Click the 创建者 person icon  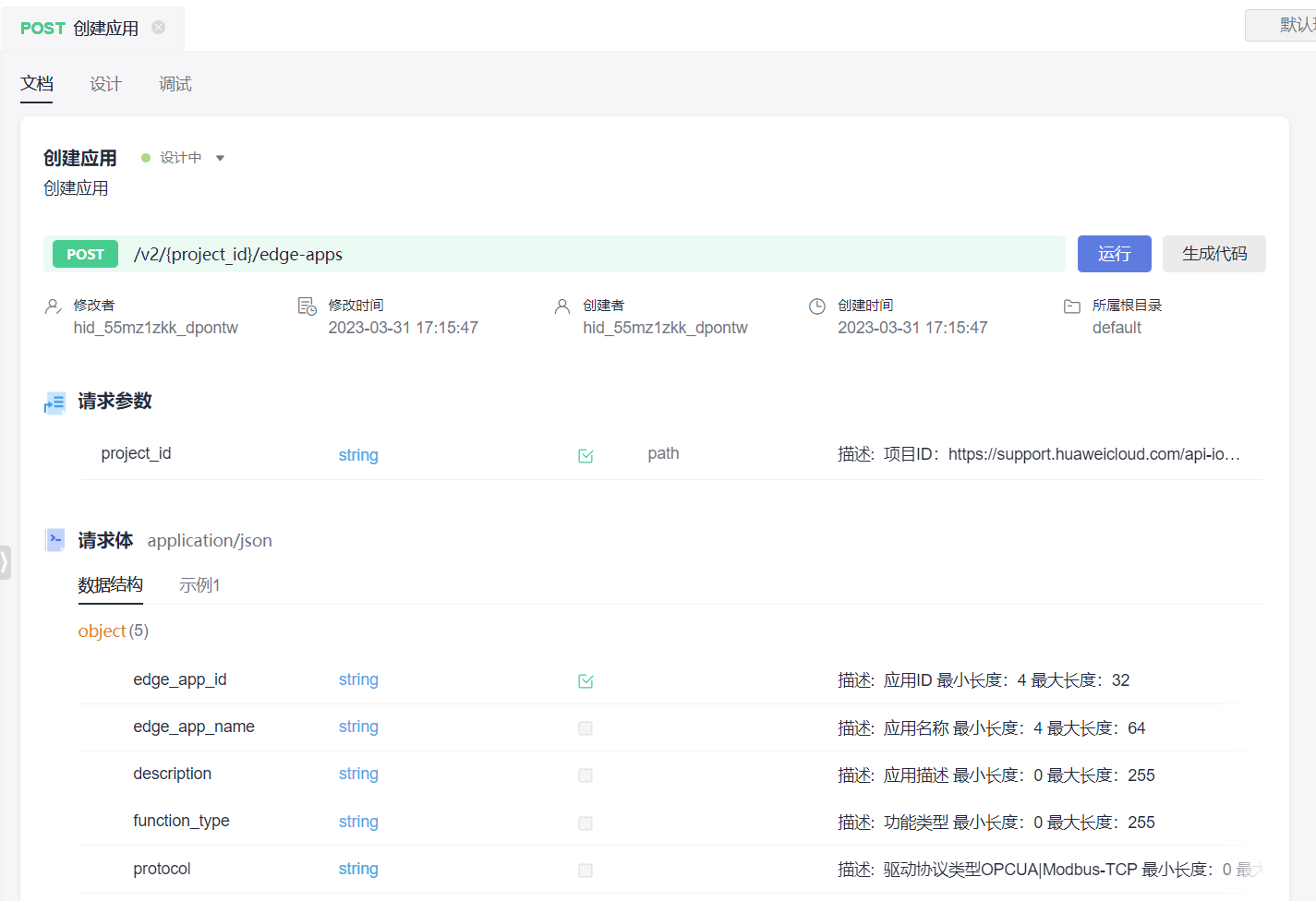pos(562,306)
